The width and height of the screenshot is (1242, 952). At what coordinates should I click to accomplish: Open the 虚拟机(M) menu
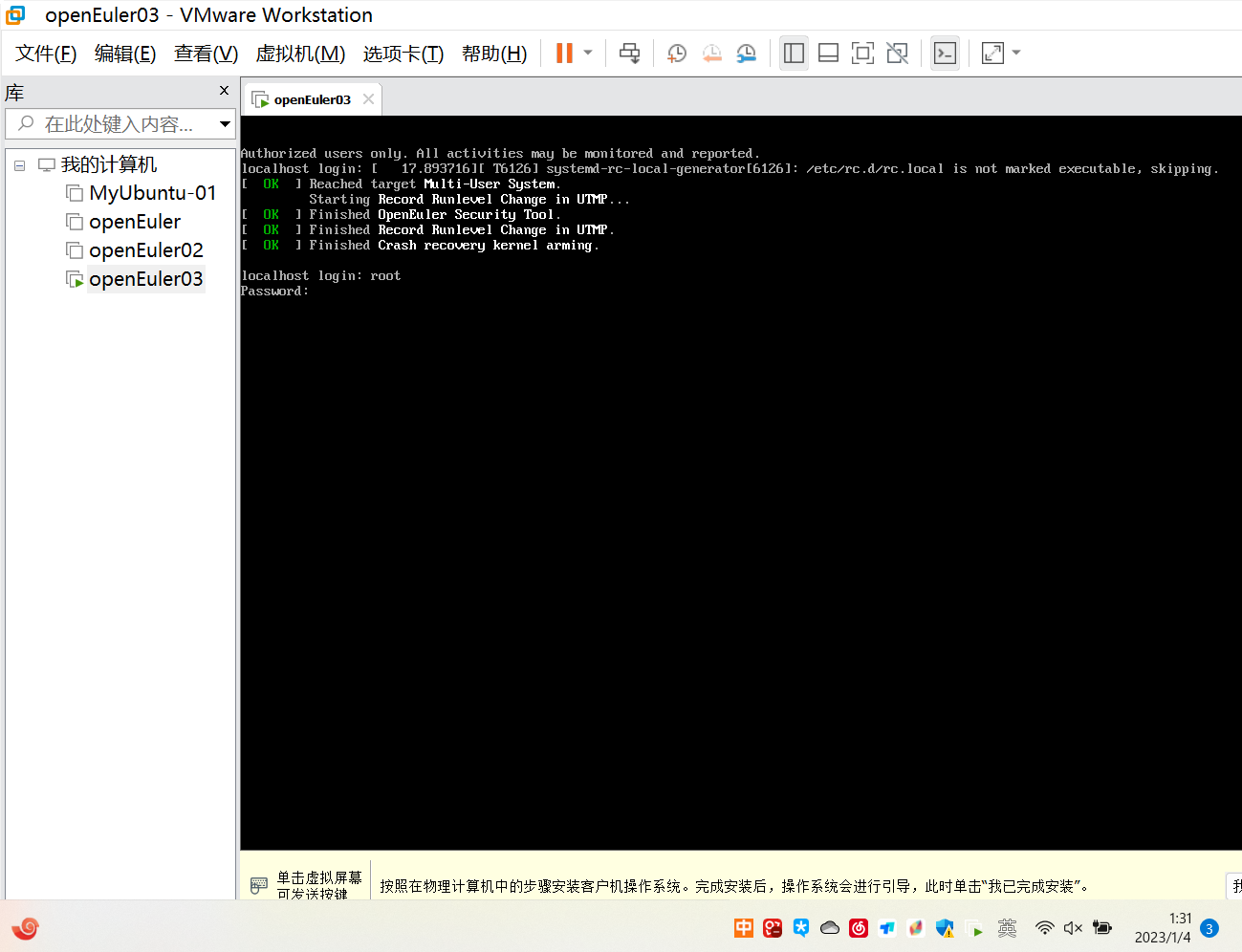click(x=300, y=54)
